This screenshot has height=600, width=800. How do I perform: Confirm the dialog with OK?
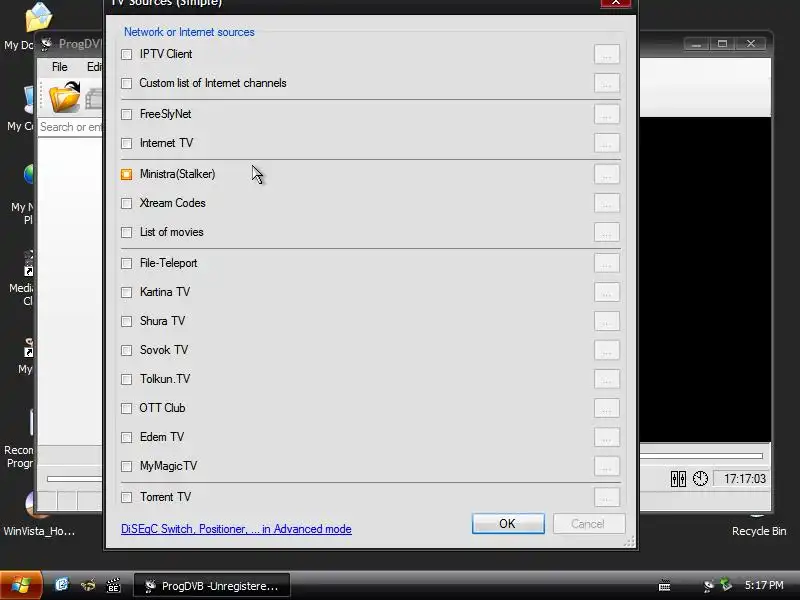(x=508, y=524)
